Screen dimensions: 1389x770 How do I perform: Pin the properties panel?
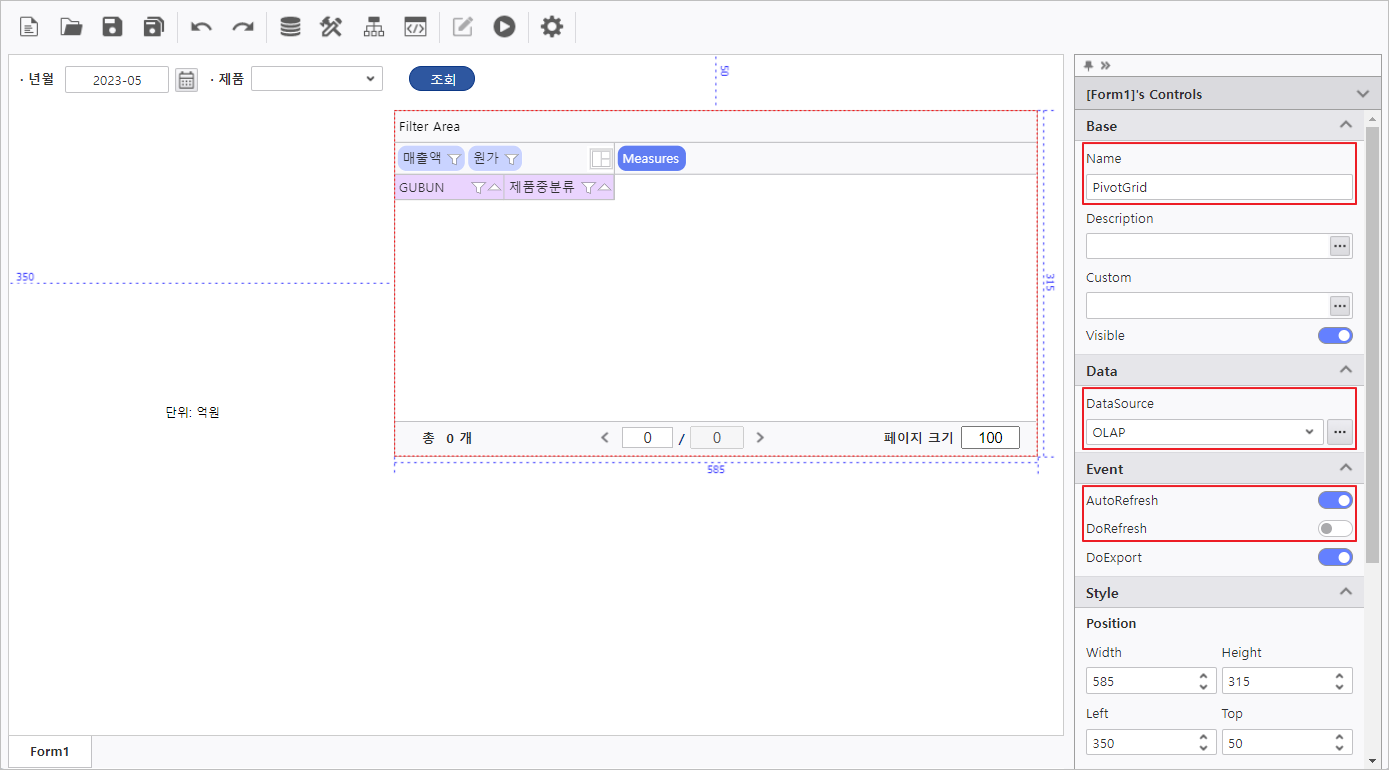(1089, 65)
